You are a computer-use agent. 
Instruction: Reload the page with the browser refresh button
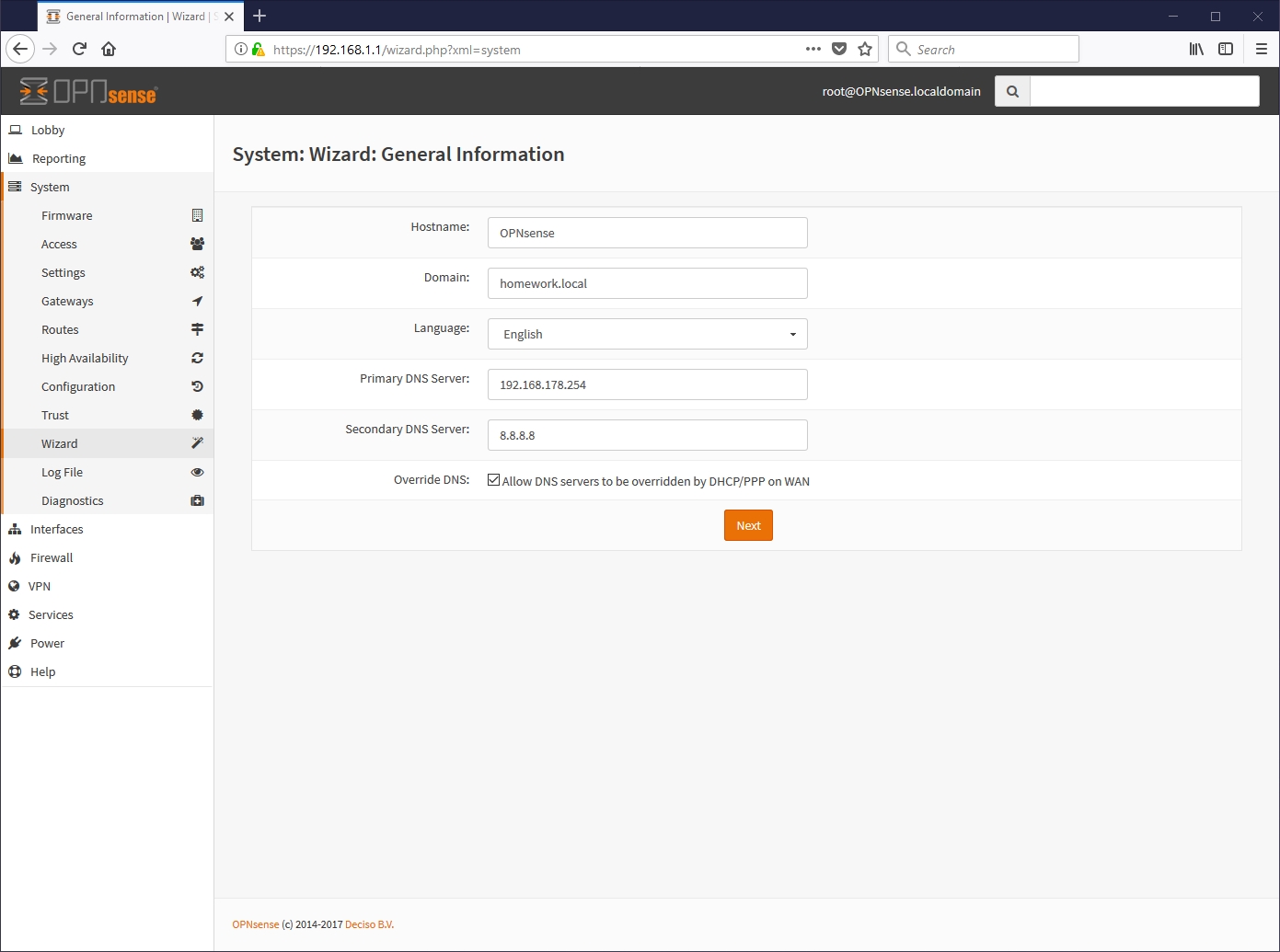click(x=79, y=49)
